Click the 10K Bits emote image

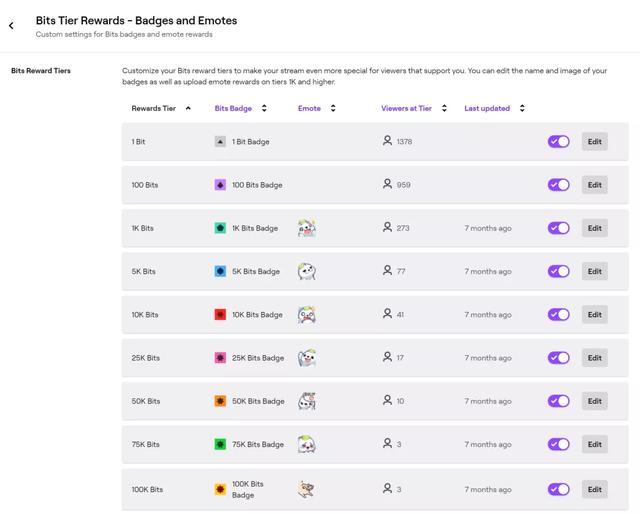click(x=307, y=314)
